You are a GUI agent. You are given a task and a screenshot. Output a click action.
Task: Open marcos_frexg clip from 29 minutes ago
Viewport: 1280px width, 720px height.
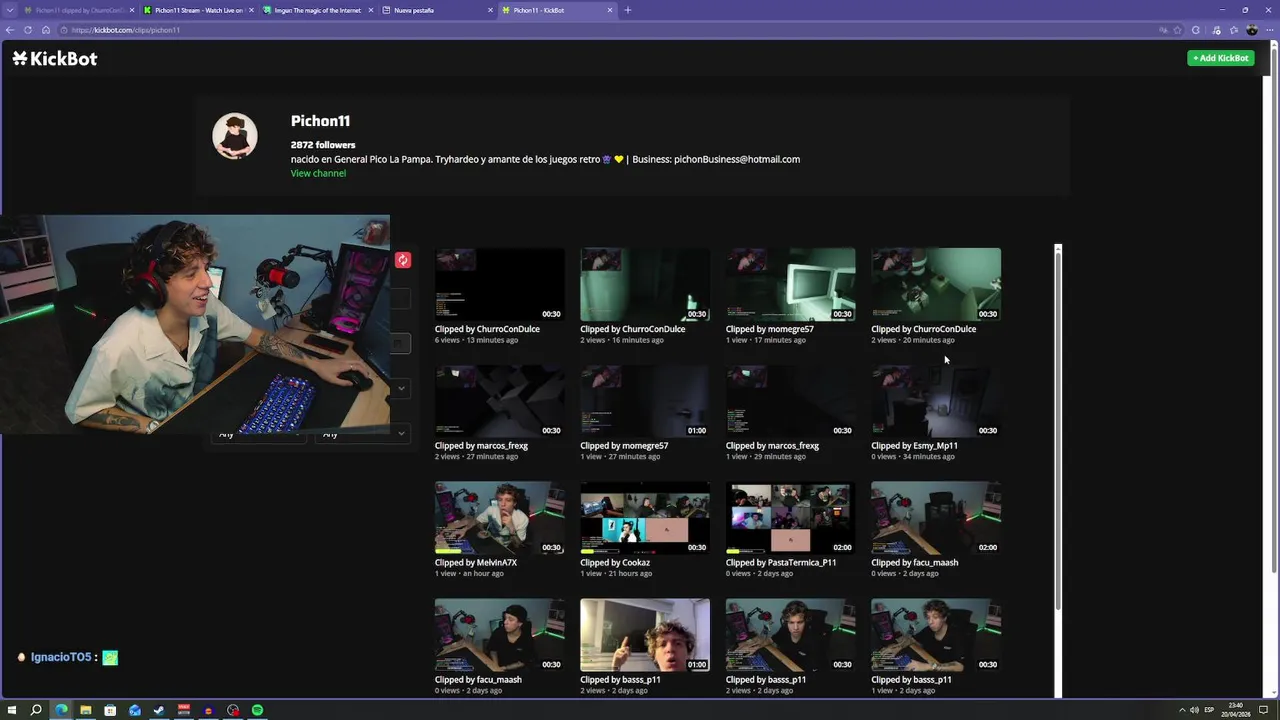tap(791, 401)
